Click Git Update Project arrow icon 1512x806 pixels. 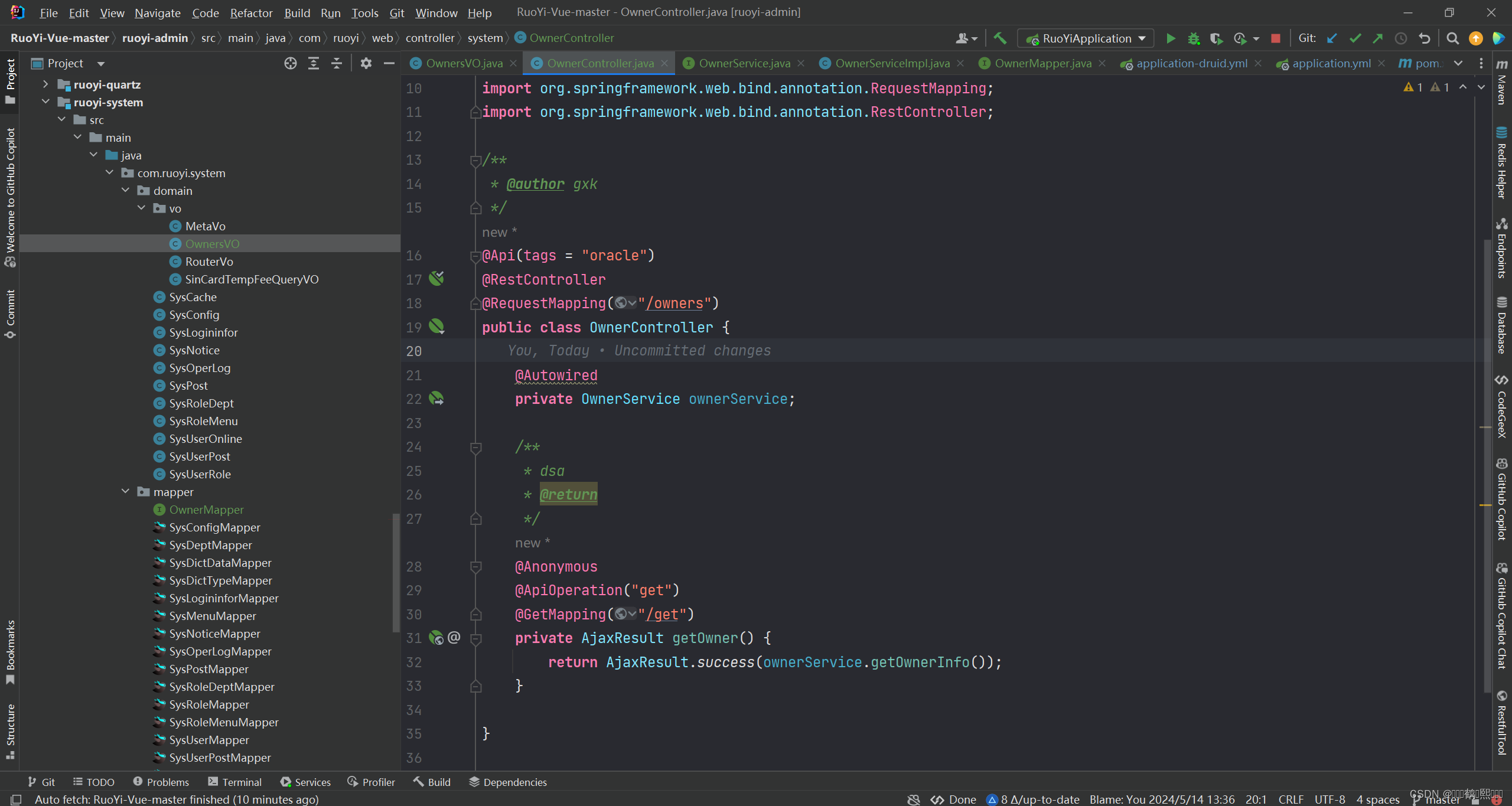[1332, 38]
